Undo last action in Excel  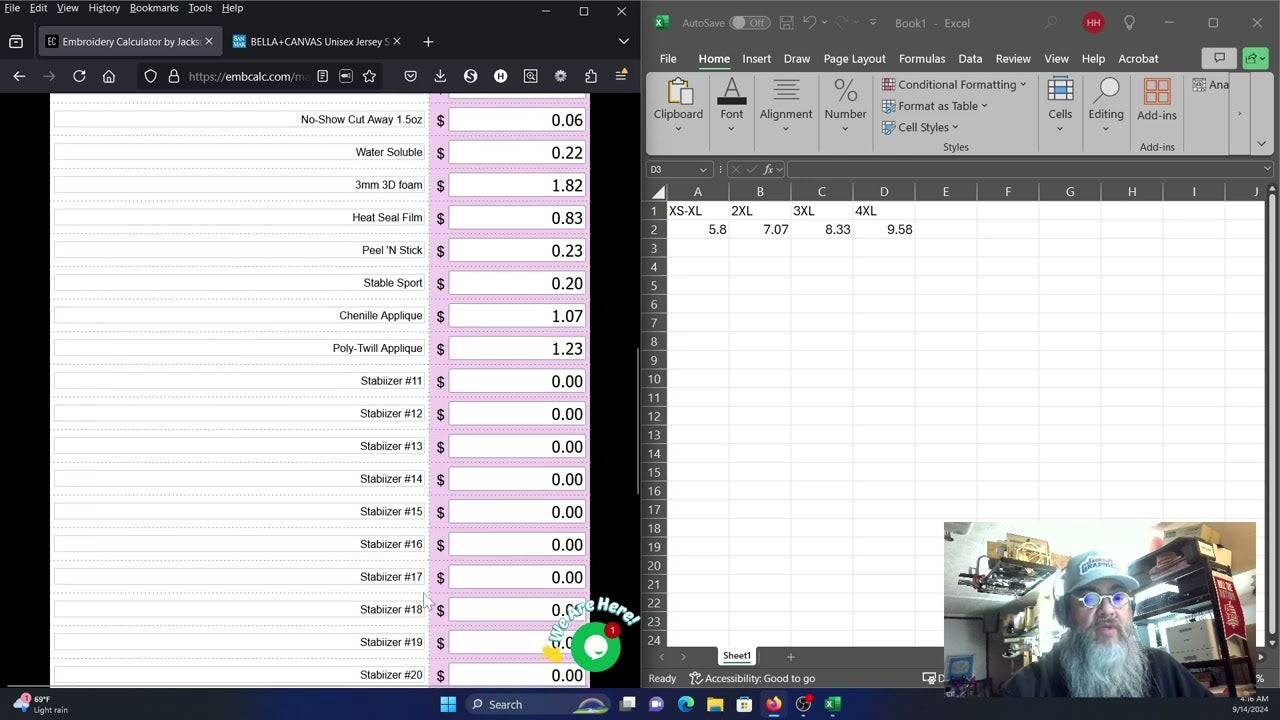pyautogui.click(x=810, y=22)
